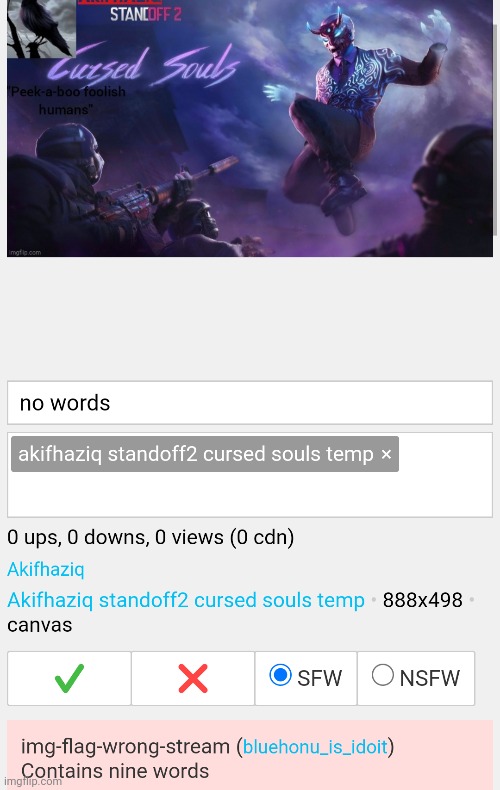The image size is (500, 790).
Task: Disapprove the image with red X
Action: click(x=193, y=678)
